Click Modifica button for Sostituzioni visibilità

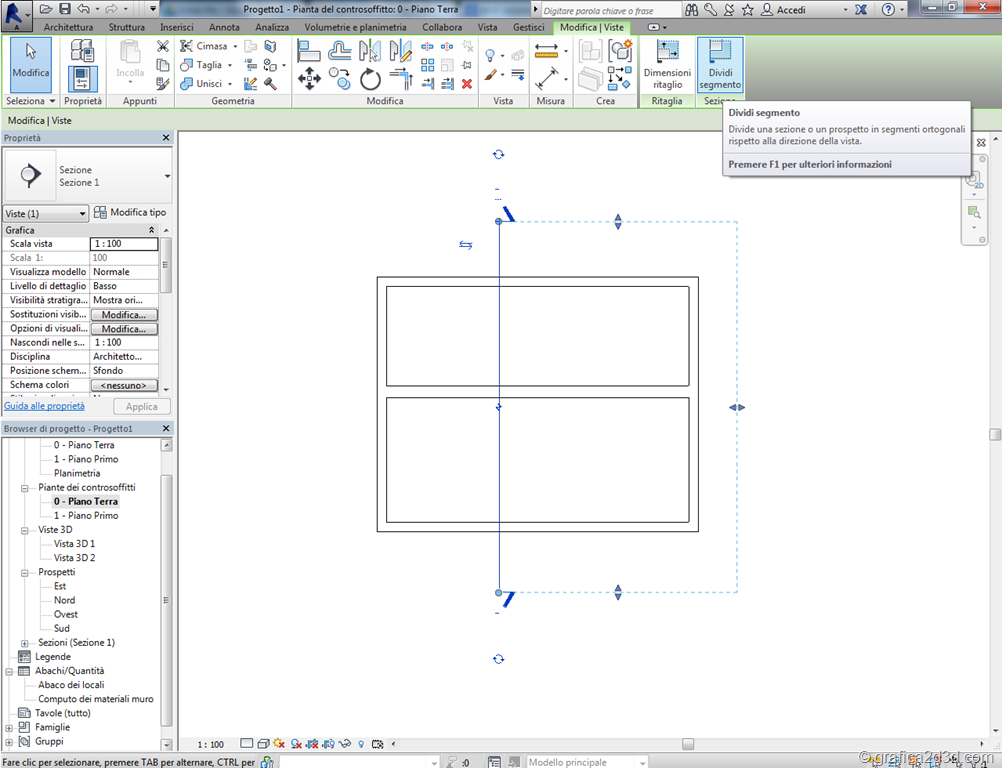pos(124,315)
